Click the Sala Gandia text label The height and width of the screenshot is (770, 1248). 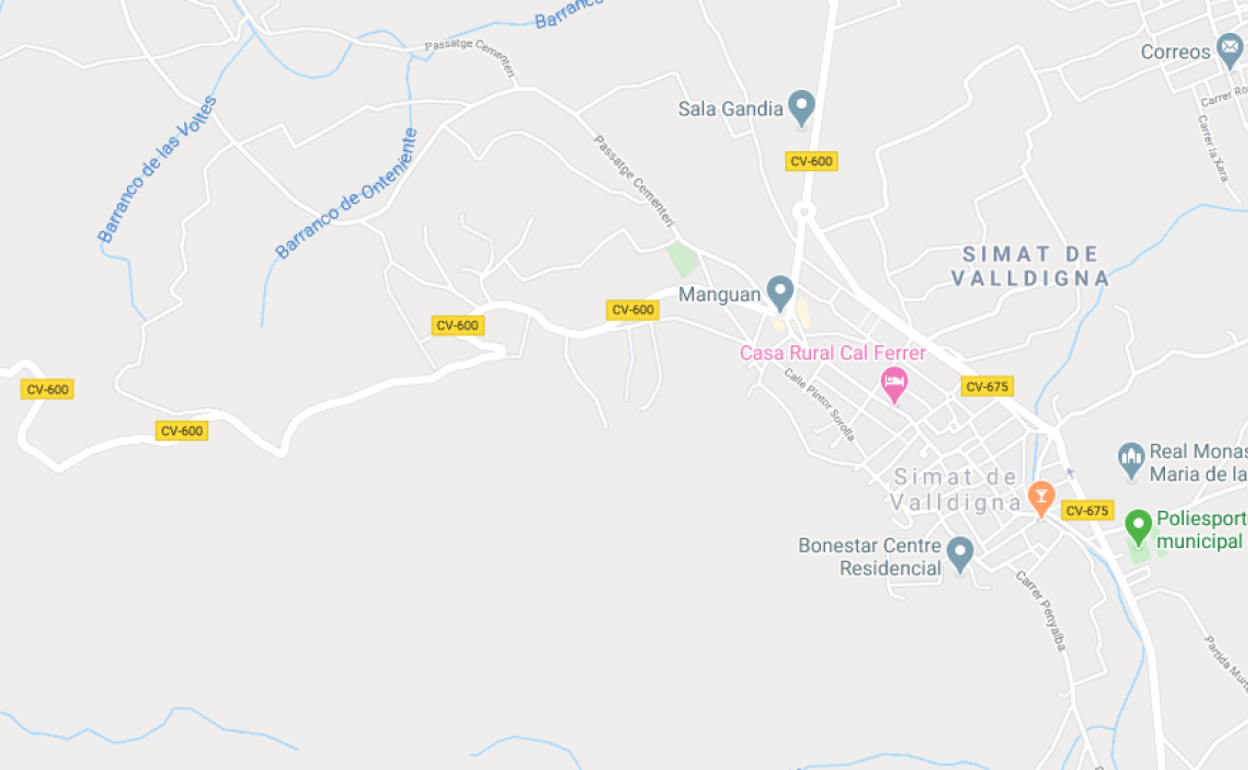tap(730, 109)
